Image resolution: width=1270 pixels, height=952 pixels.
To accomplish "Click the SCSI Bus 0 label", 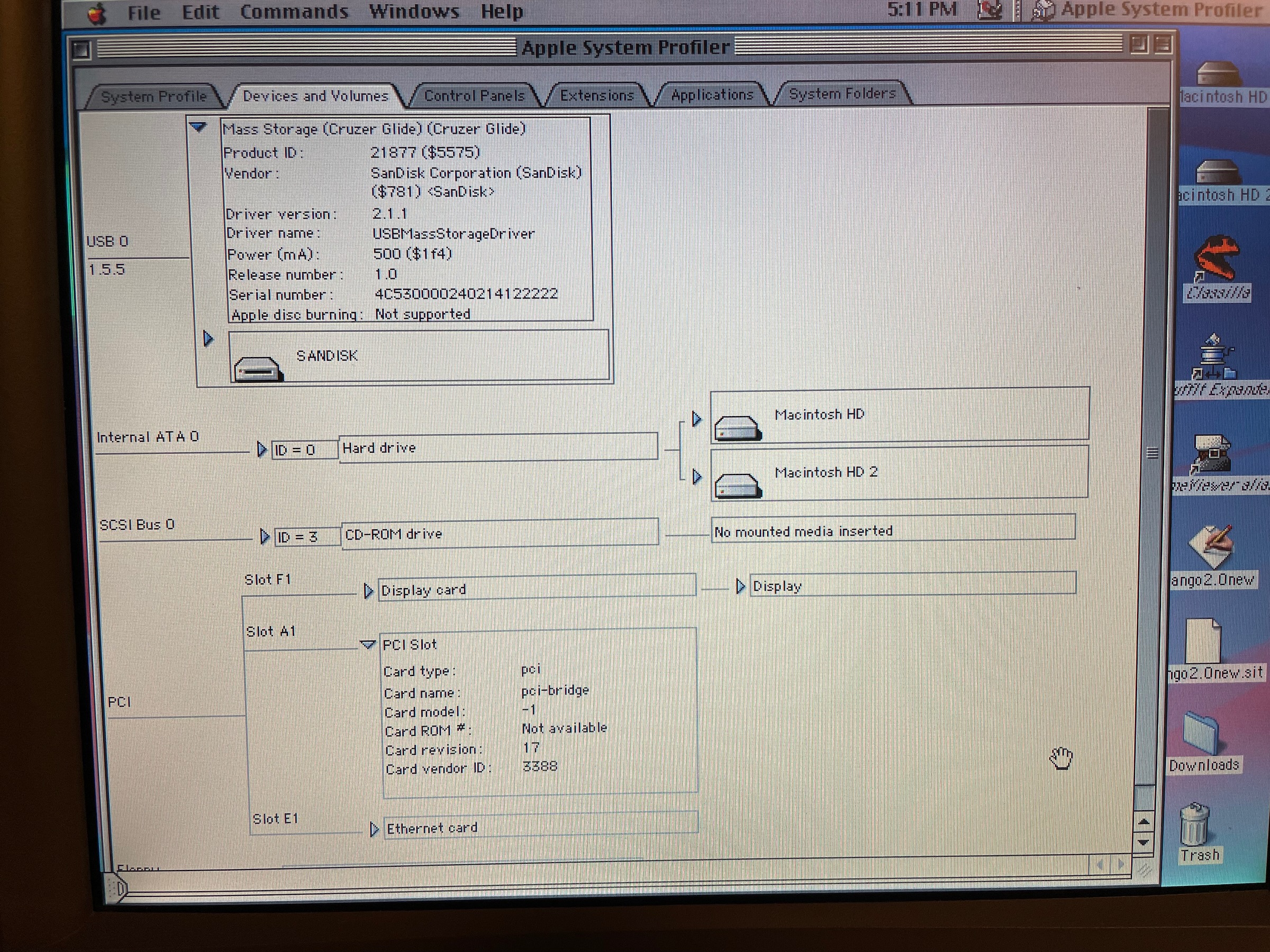I will pos(137,525).
